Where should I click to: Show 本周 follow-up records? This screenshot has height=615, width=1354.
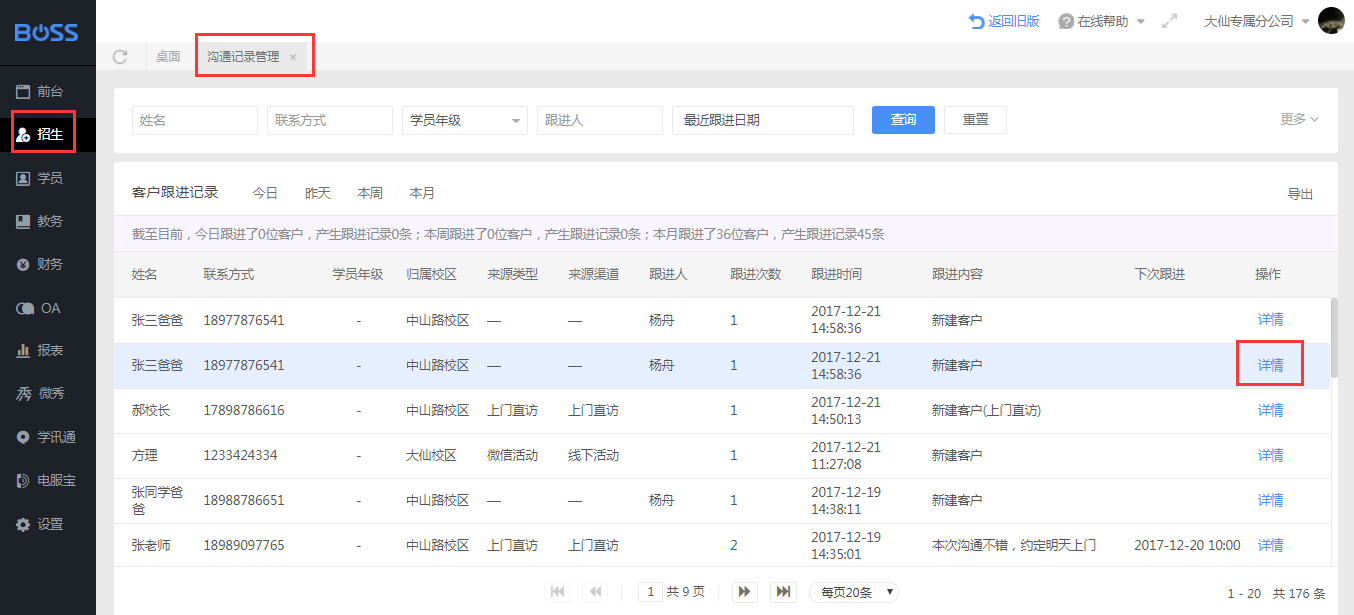pyautogui.click(x=370, y=193)
